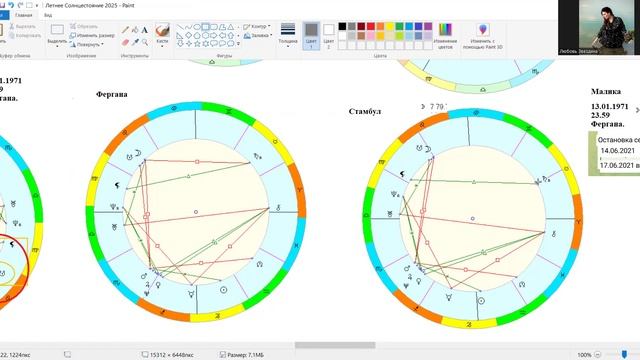The height and width of the screenshot is (360, 640).
Task: Click Изменить размер resize button
Action: click(92, 36)
